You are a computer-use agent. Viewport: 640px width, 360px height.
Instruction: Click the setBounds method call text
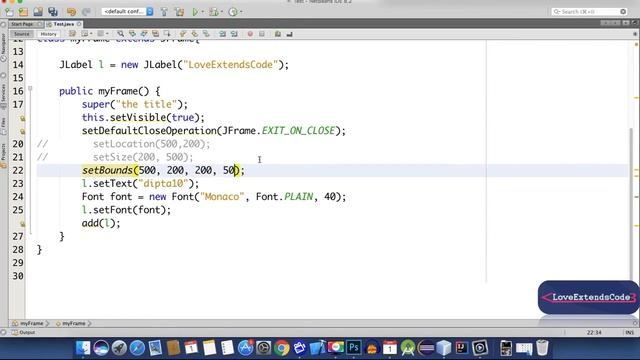(107, 170)
